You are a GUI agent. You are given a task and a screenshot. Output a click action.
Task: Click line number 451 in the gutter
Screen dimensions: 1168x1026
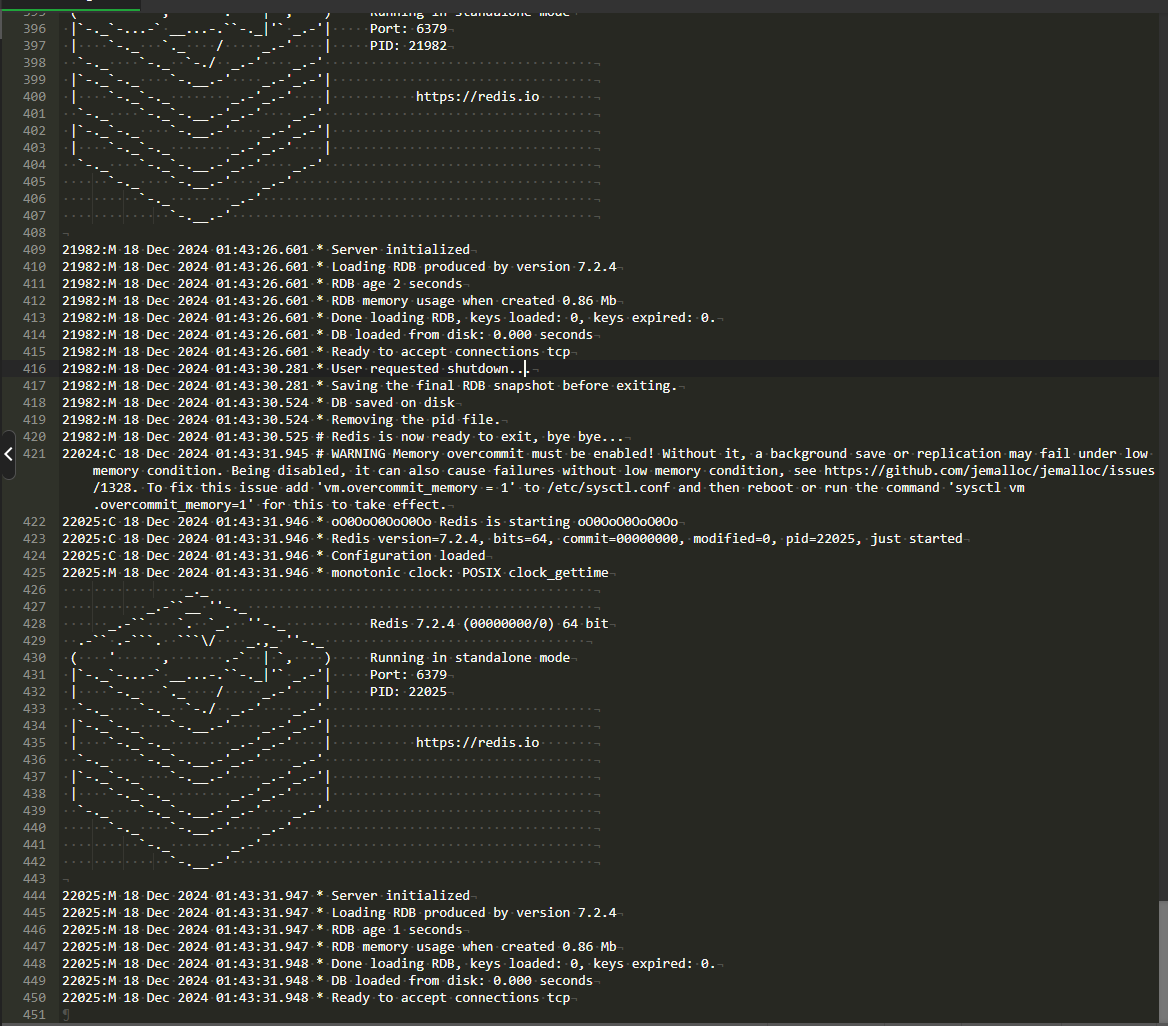tap(34, 1015)
